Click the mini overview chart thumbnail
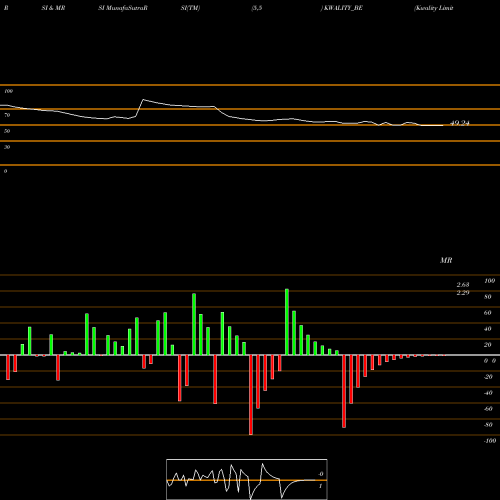 (x=247, y=479)
